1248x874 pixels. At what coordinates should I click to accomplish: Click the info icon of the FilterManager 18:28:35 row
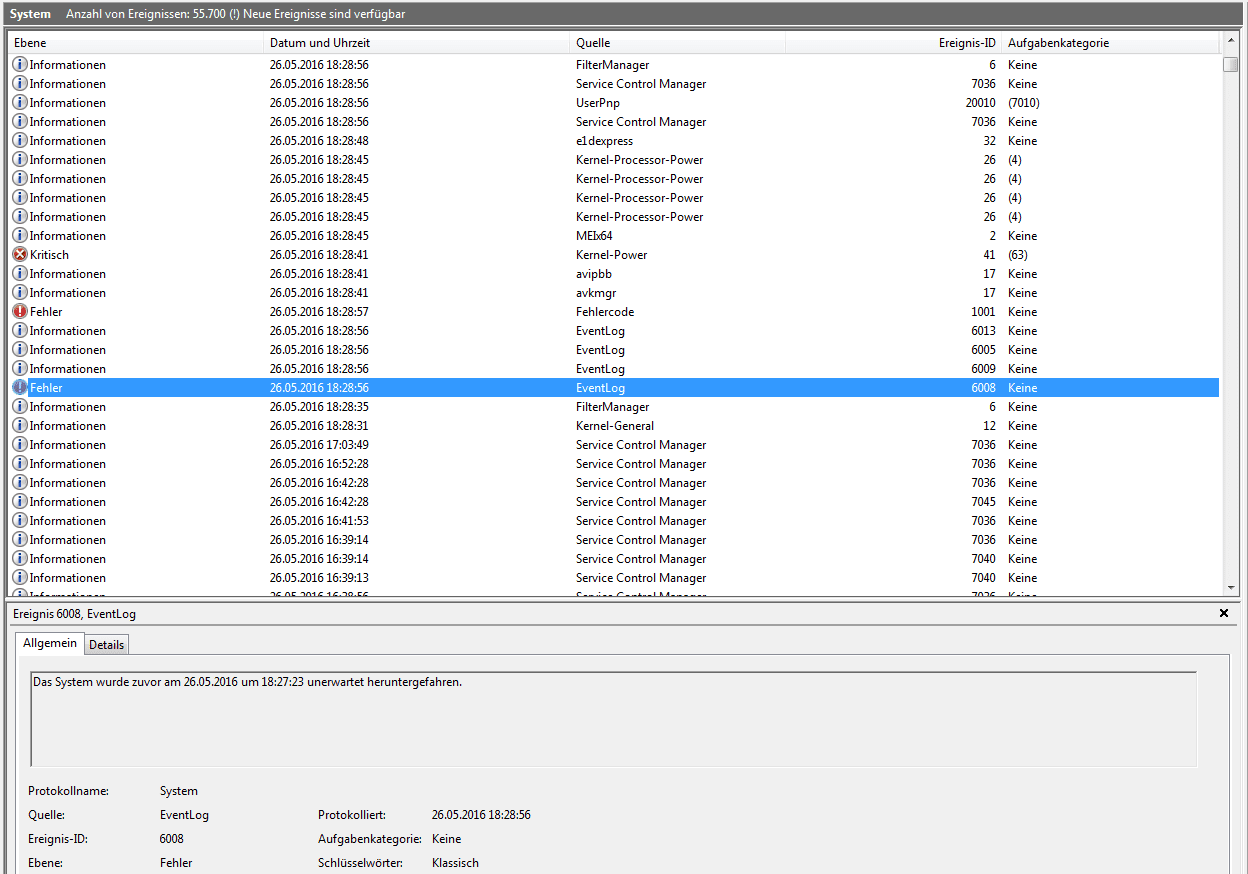coord(20,407)
